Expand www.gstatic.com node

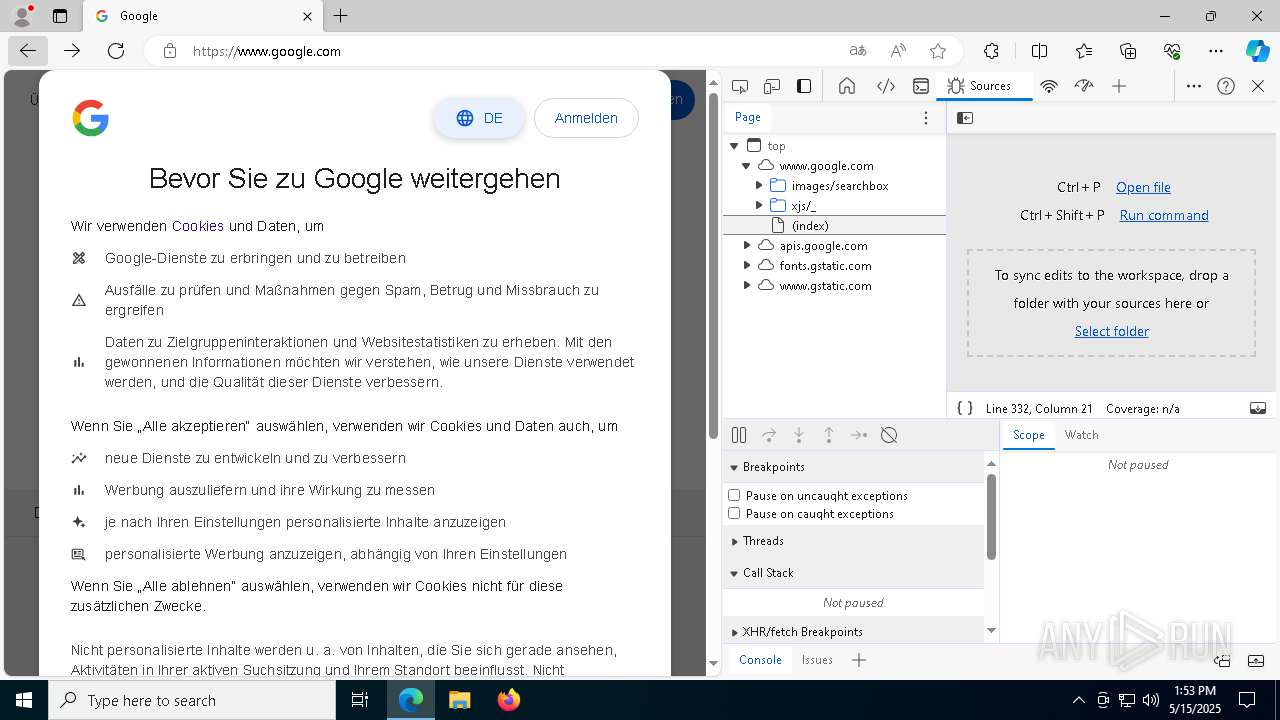click(747, 286)
